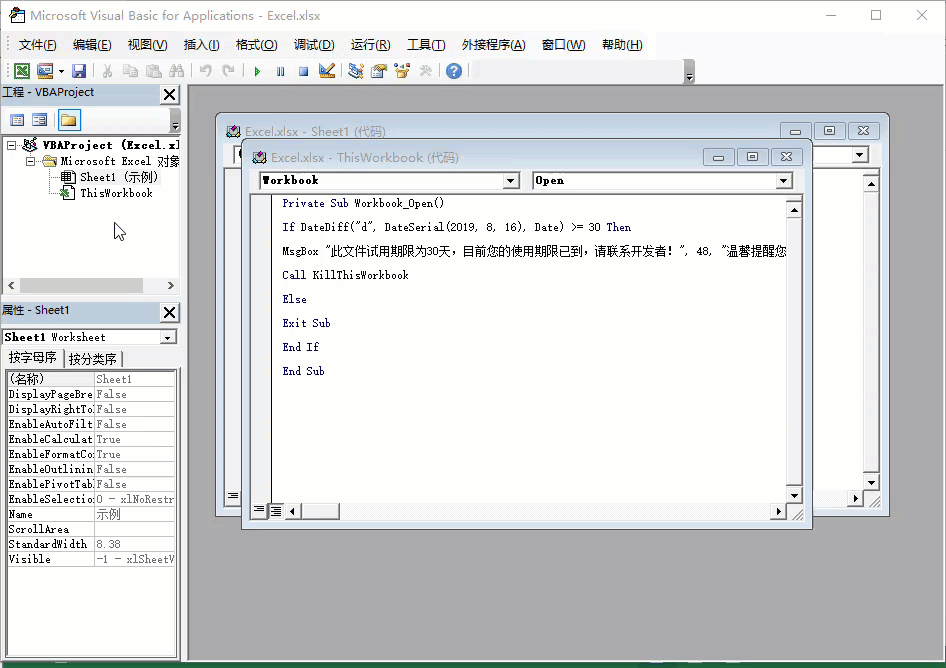Image resolution: width=946 pixels, height=668 pixels.
Task: Select the Visible property row value
Action: tap(135, 559)
